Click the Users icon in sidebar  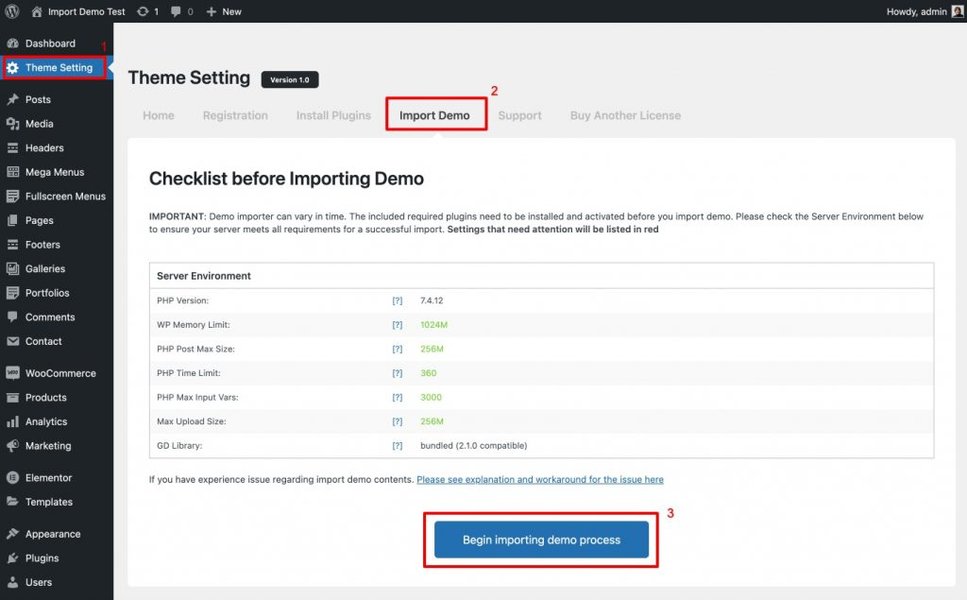tap(12, 582)
